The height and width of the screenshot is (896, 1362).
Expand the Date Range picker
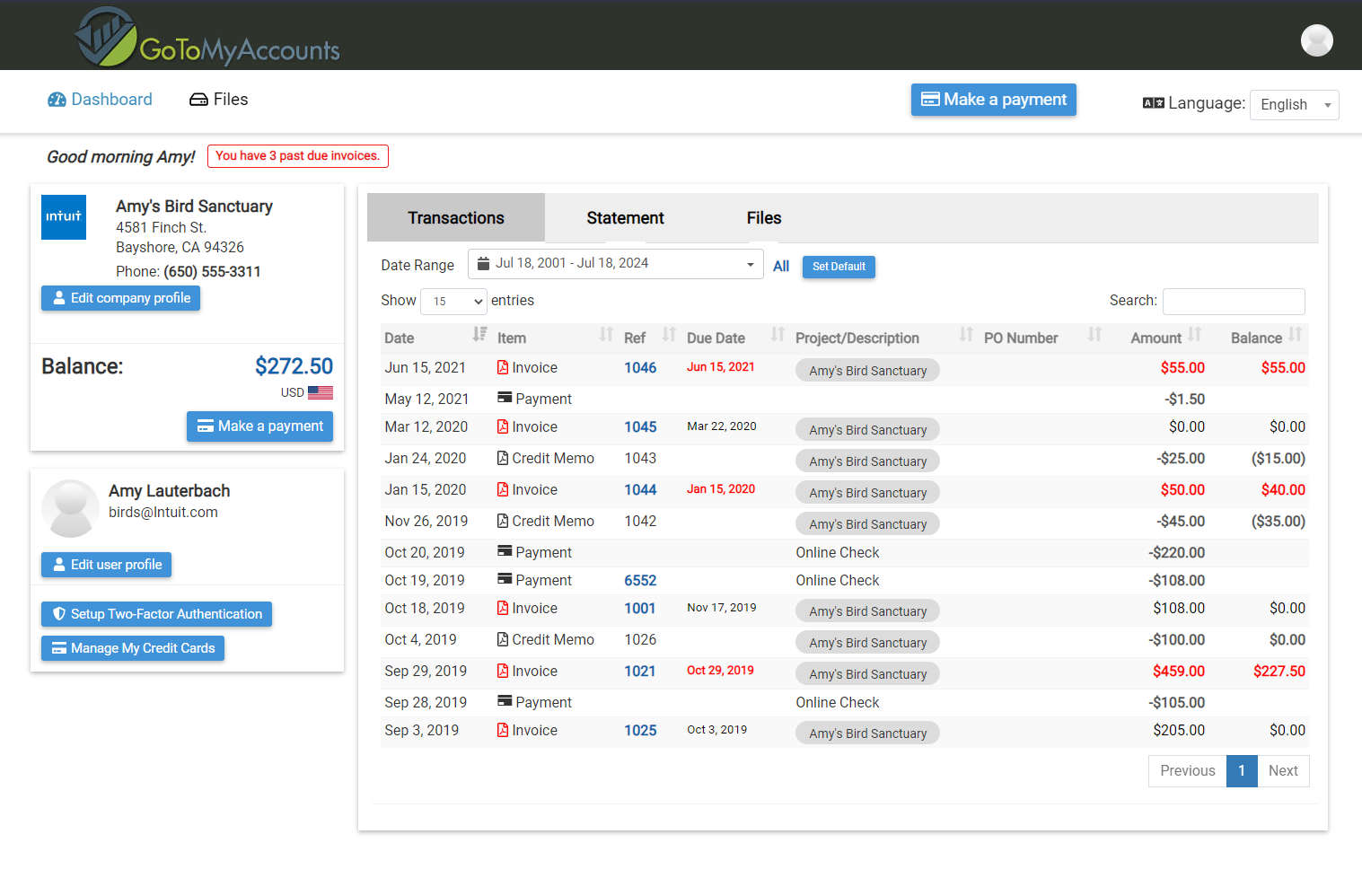coord(616,264)
